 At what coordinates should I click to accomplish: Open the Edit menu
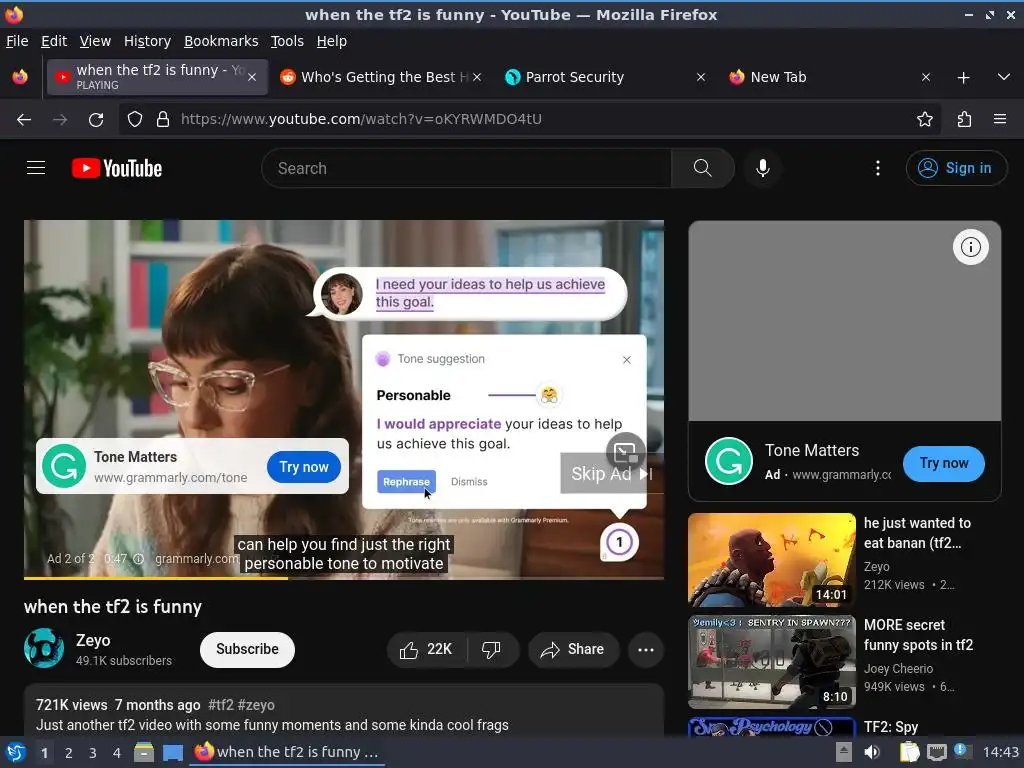[54, 41]
